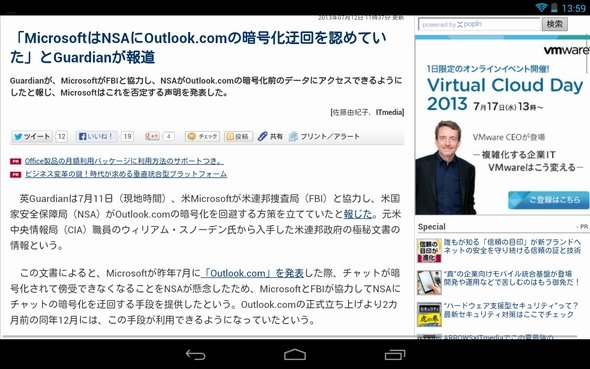The height and width of the screenshot is (369, 590).
Task: Open the 虎の巻 security thumbnail
Action: point(429,314)
